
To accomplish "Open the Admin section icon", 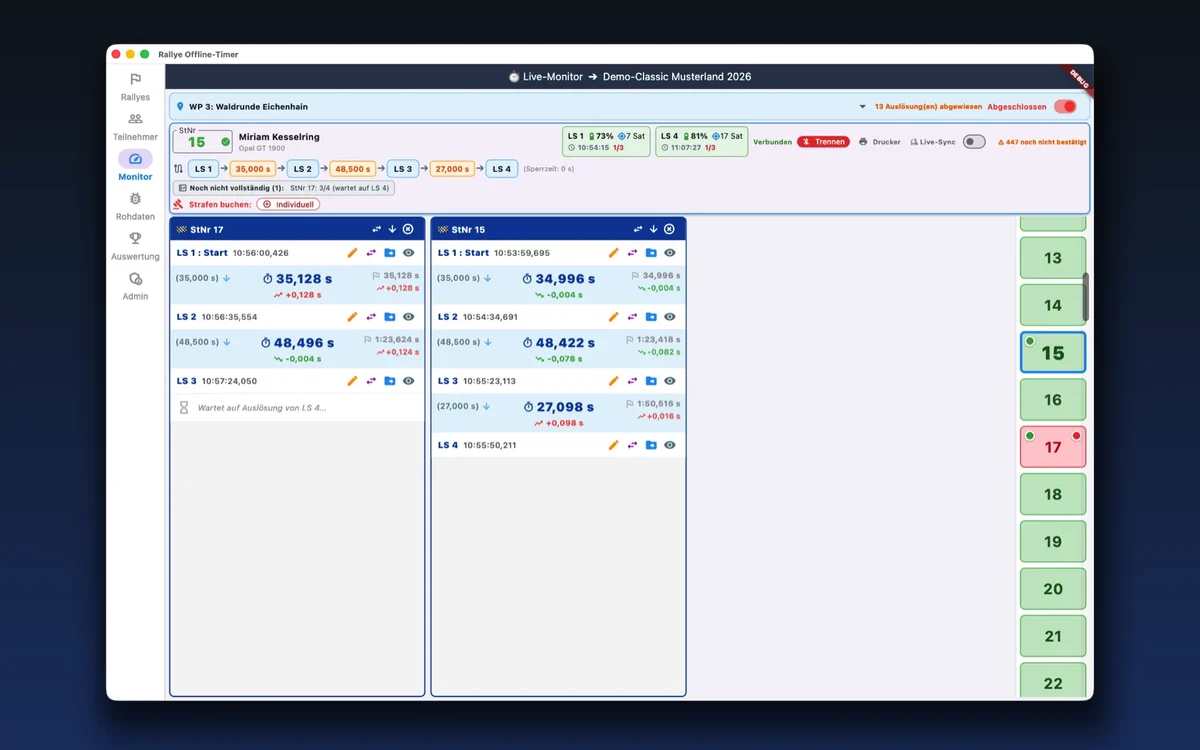I will tap(135, 279).
